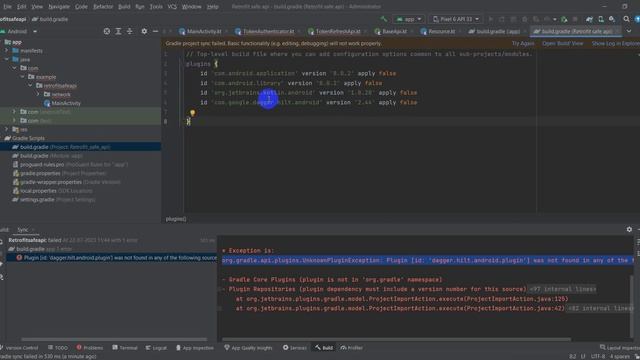Open the File menu
This screenshot has height=360, width=640.
[x=7, y=7]
